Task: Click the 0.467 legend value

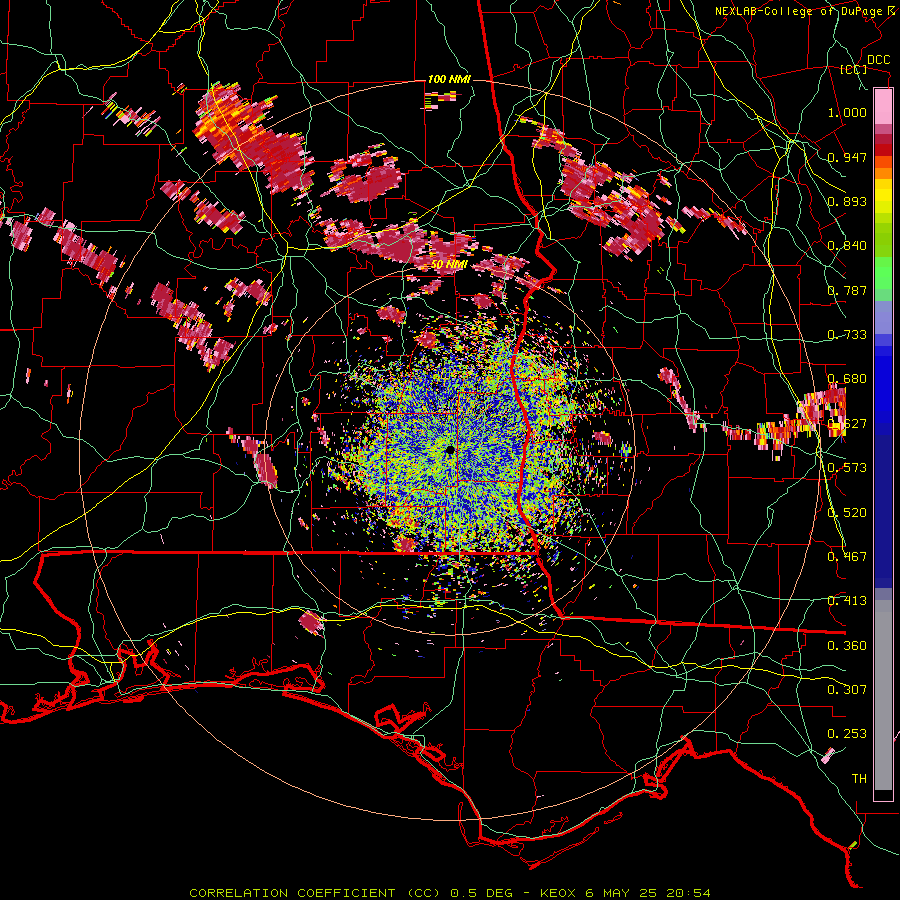Action: point(847,557)
